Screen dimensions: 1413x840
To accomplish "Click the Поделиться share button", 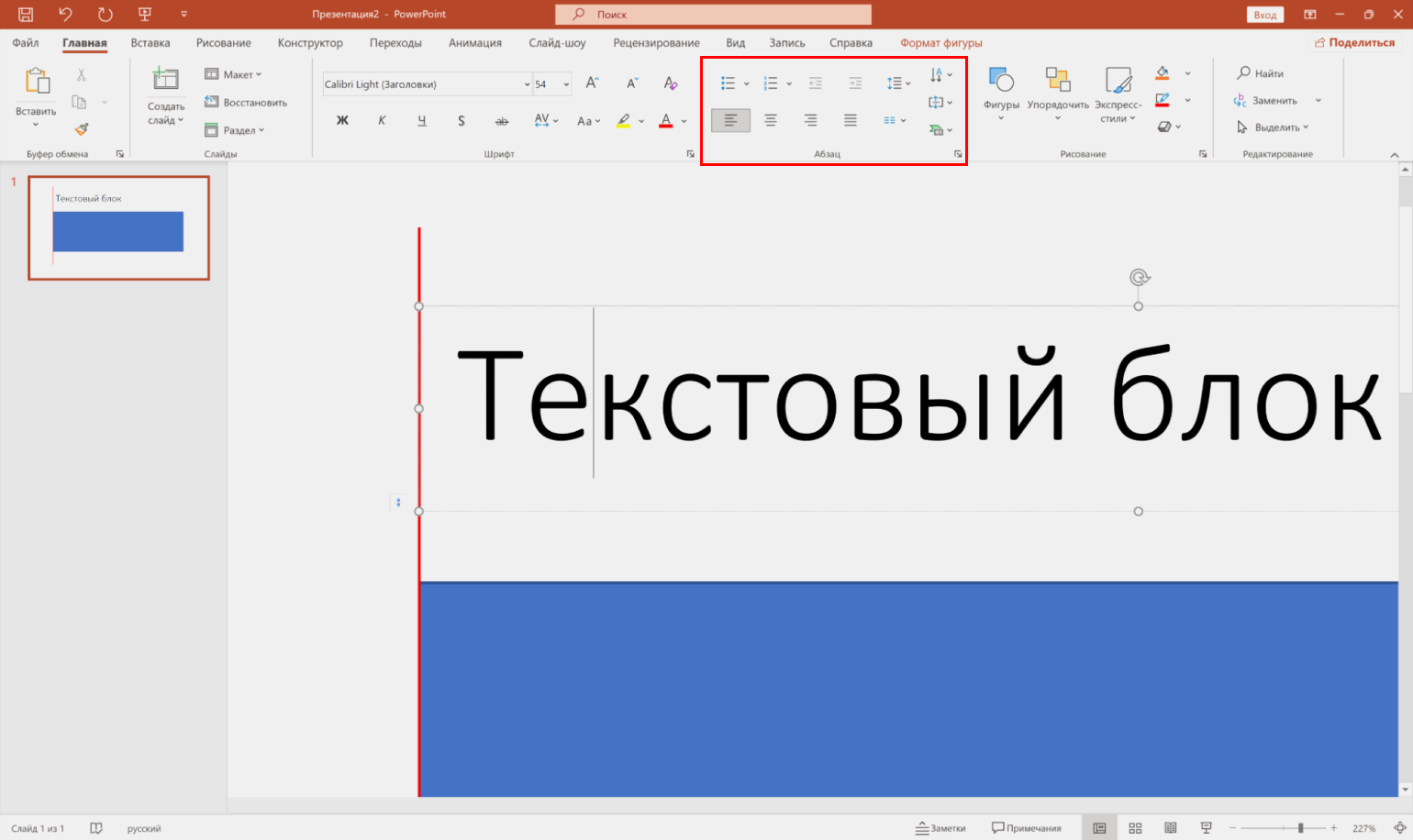I will pos(1354,43).
